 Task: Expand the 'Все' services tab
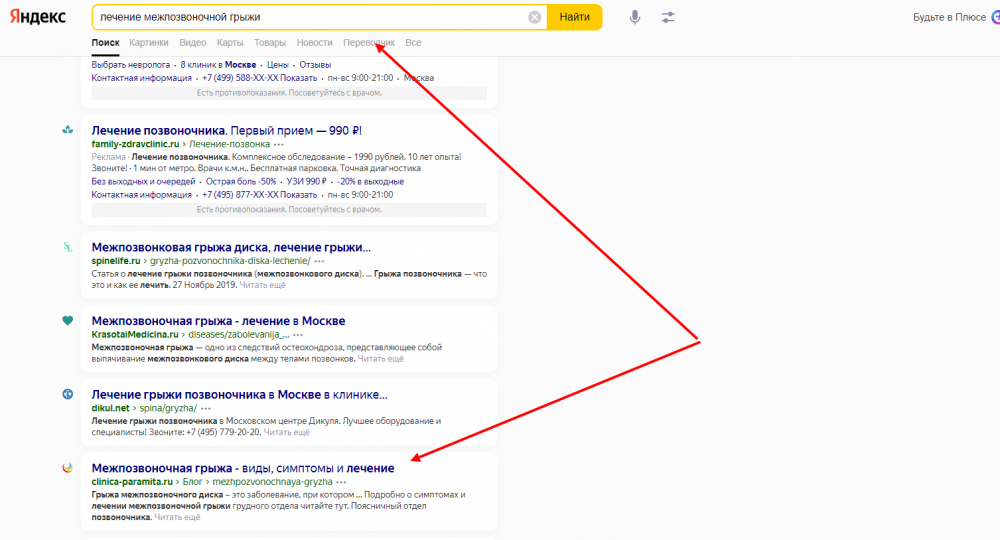[x=413, y=43]
